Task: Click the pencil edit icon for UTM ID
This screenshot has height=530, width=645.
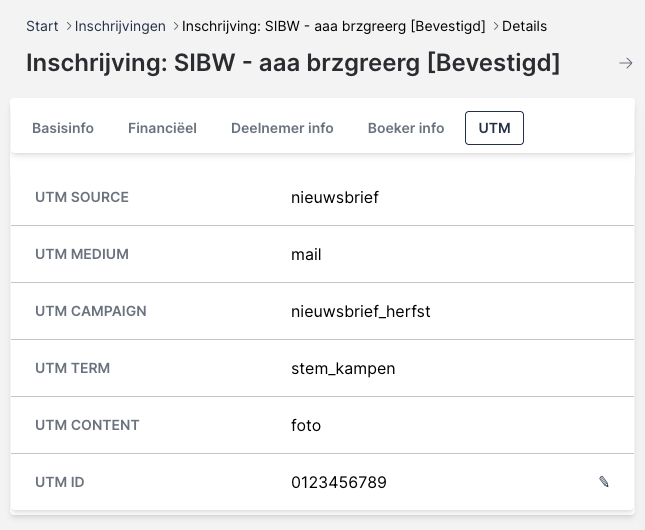Action: pos(604,482)
